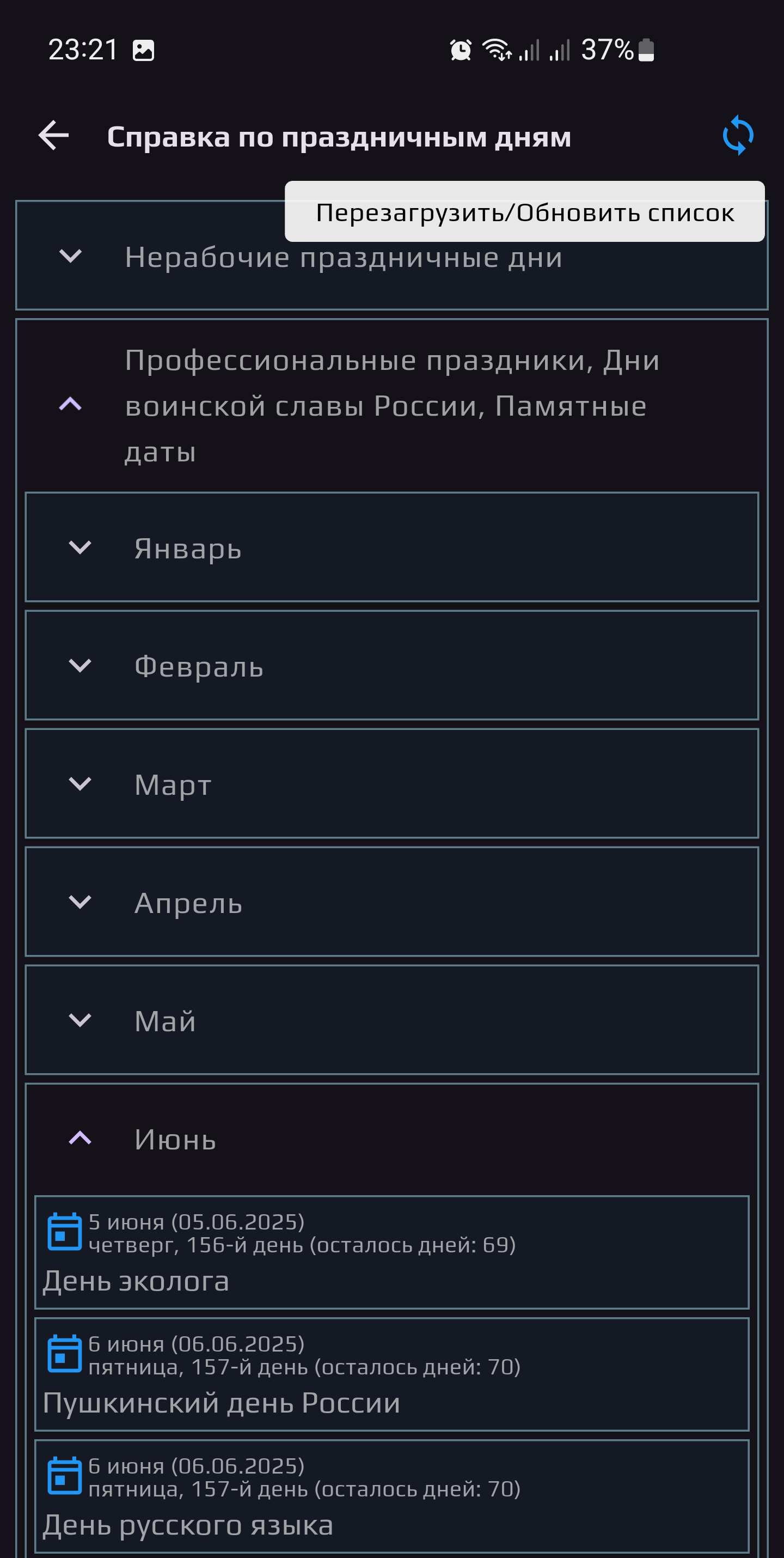Tap the gallery notification icon near the clock
This screenshot has height=1558, width=784.
coord(143,50)
